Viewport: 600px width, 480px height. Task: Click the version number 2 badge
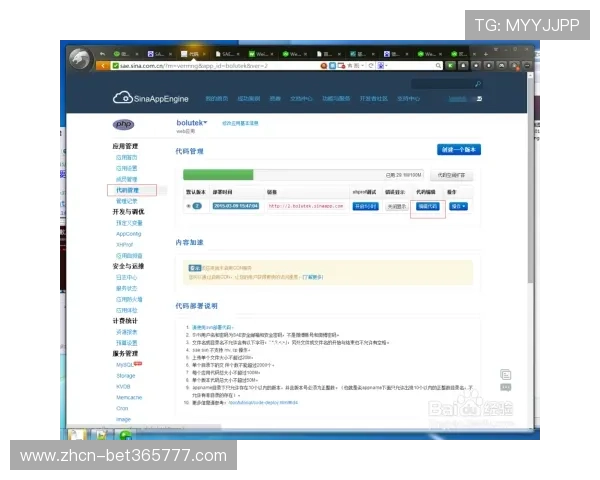pos(197,206)
